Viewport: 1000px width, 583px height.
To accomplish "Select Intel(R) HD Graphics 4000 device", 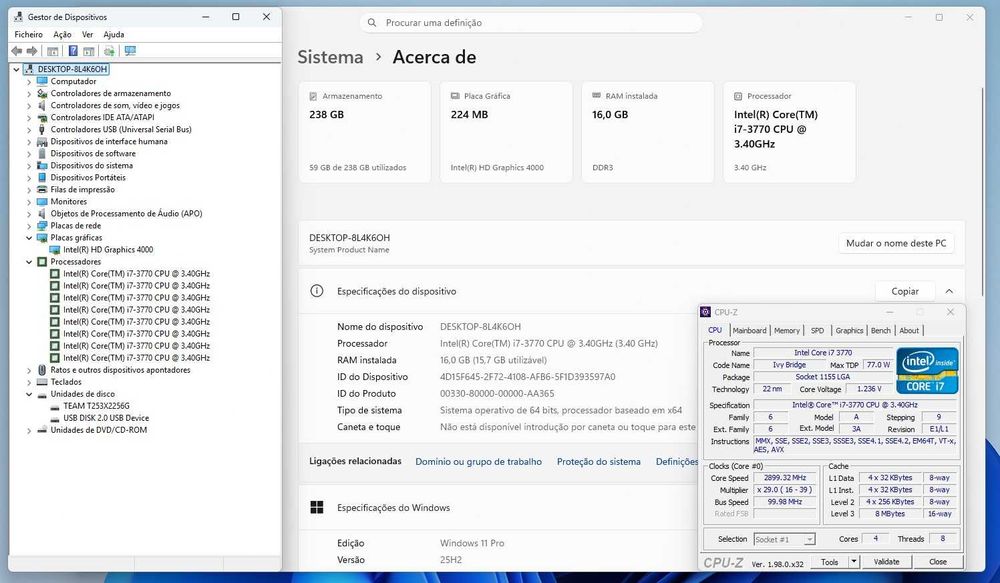I will 108,250.
